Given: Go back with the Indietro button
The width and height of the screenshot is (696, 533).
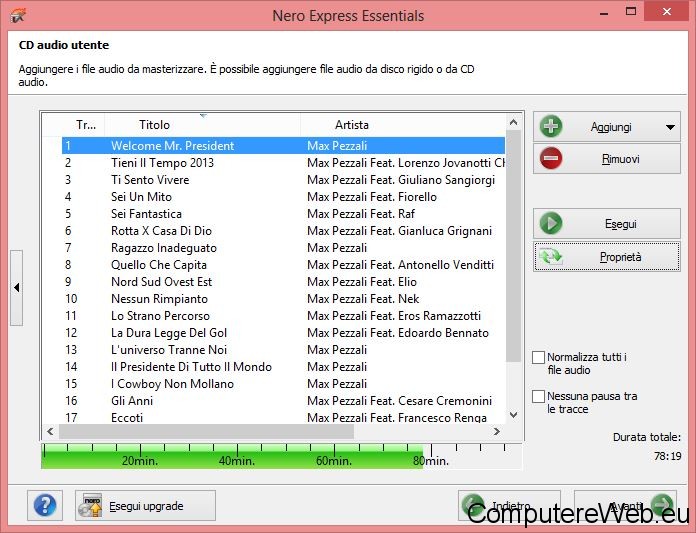Looking at the screenshot, I should click(x=509, y=505).
